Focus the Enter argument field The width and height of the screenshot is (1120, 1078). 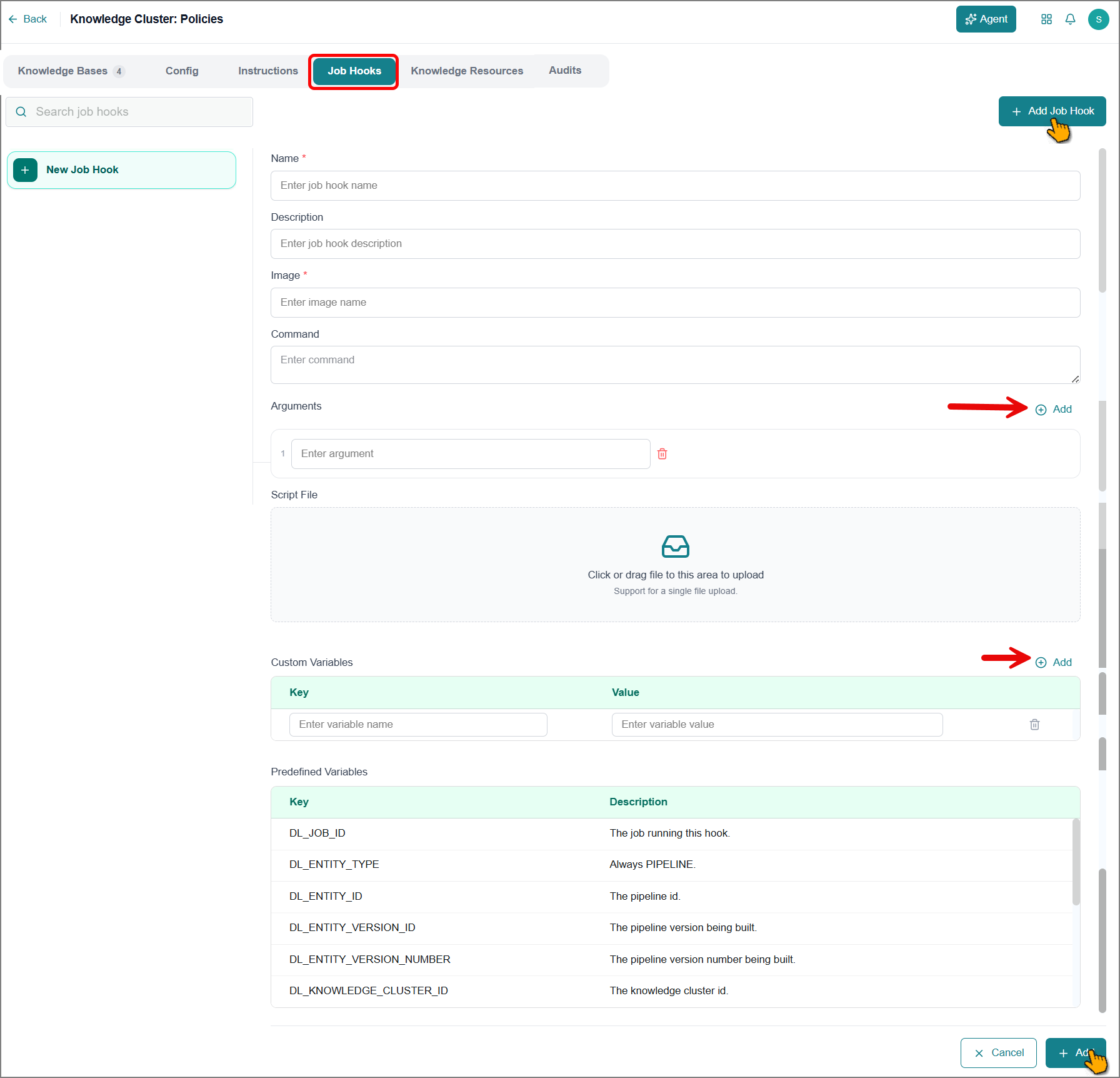471,454
